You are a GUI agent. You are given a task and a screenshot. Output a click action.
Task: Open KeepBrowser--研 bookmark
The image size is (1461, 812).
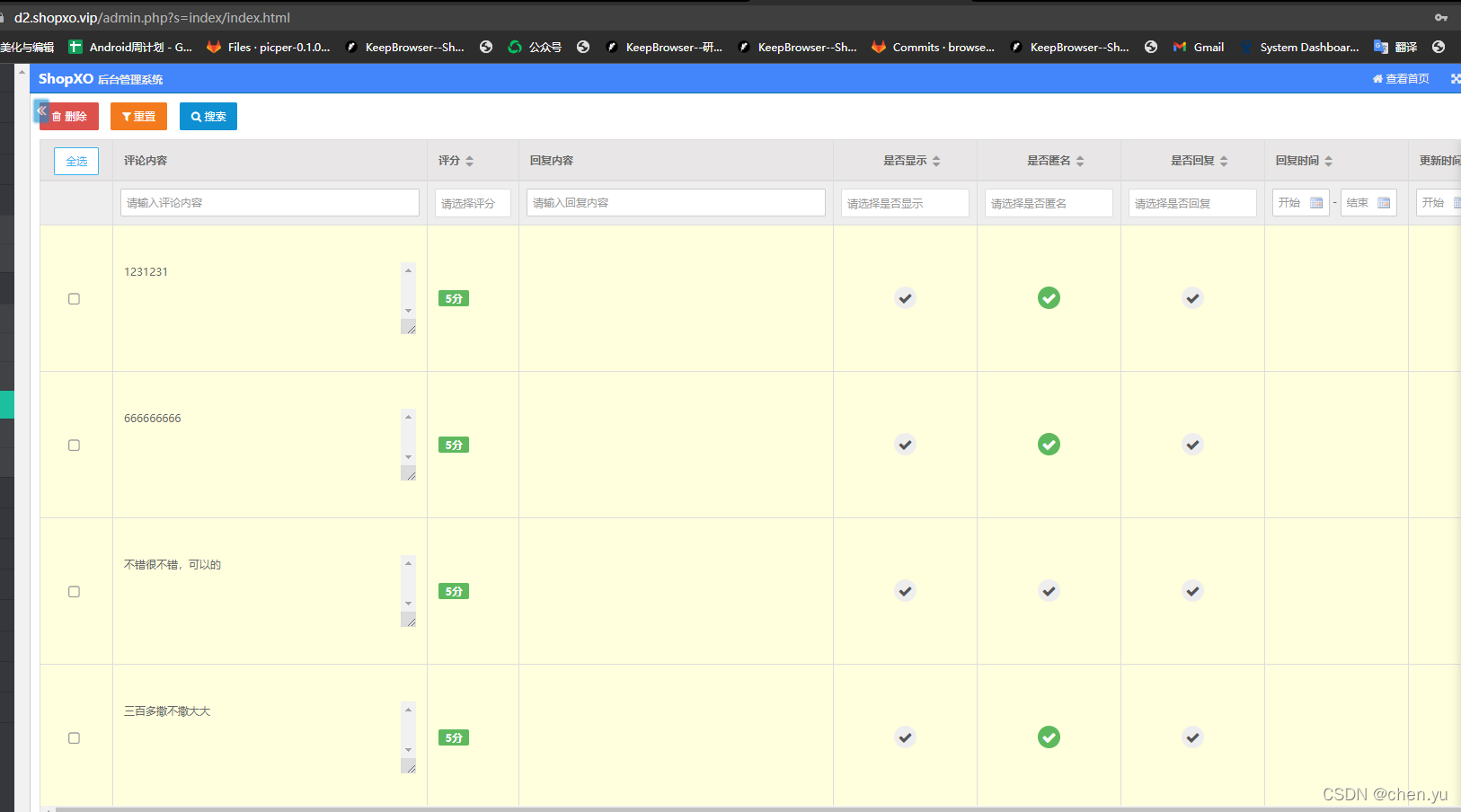click(664, 47)
